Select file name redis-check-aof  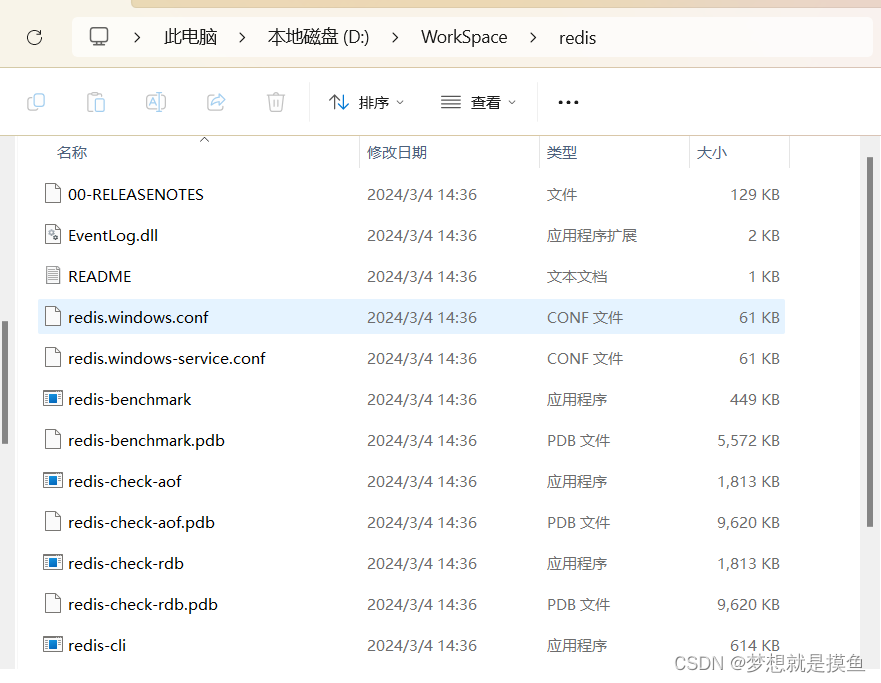tap(125, 481)
